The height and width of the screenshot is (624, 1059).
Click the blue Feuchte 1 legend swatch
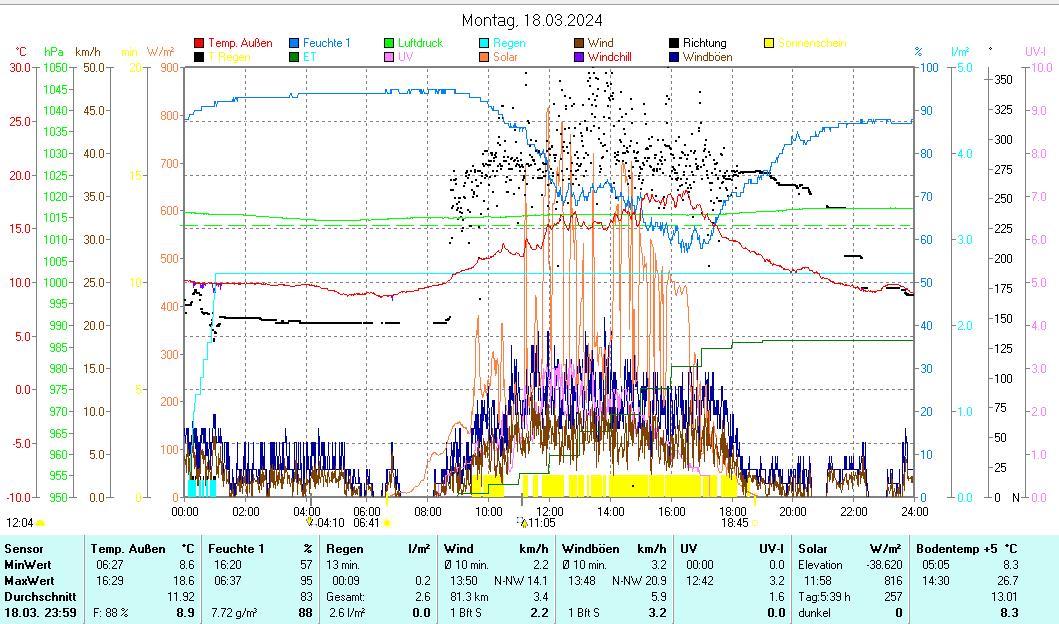tap(294, 43)
